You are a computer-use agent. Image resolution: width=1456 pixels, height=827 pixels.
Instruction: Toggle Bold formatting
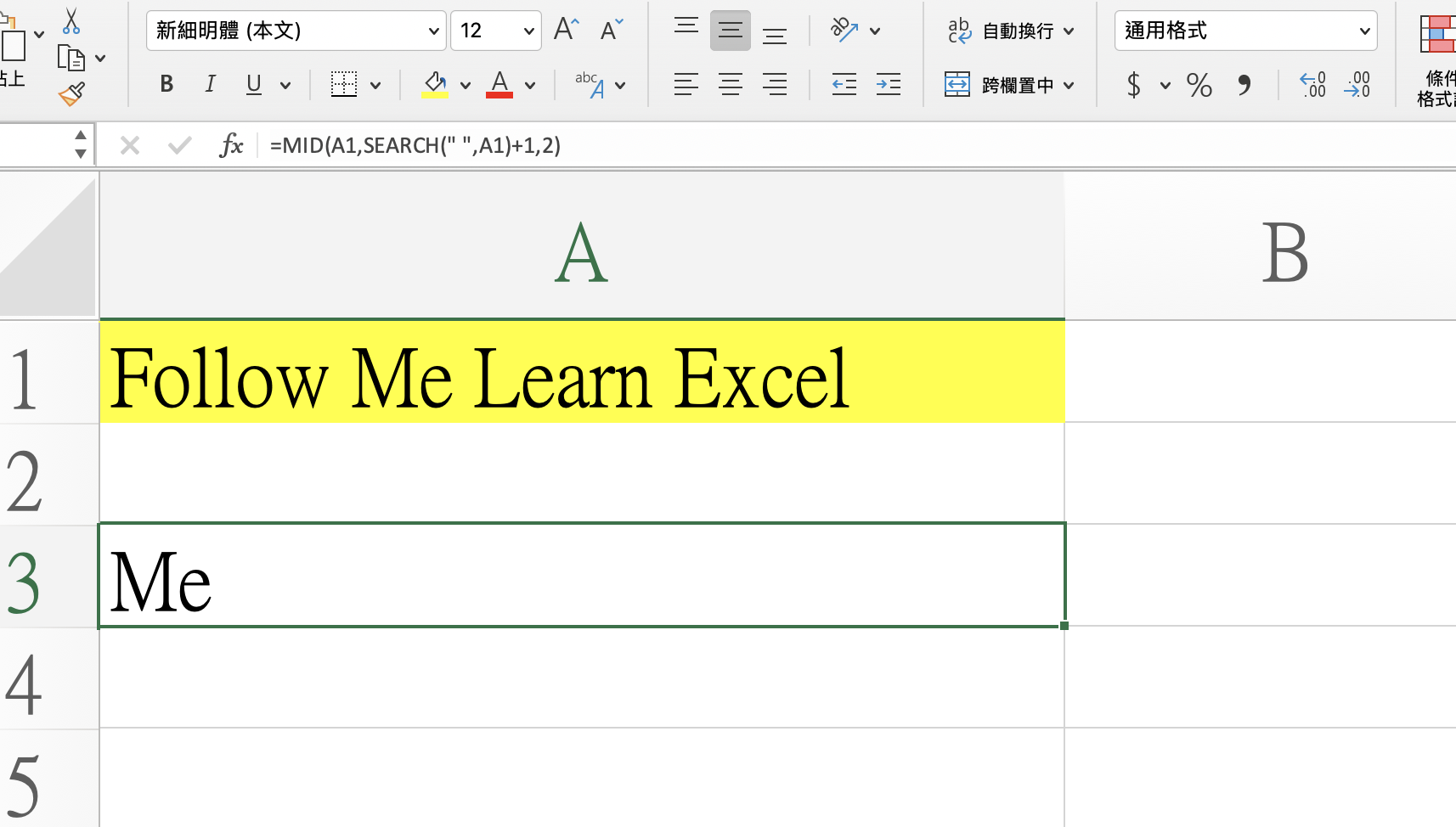(x=166, y=84)
